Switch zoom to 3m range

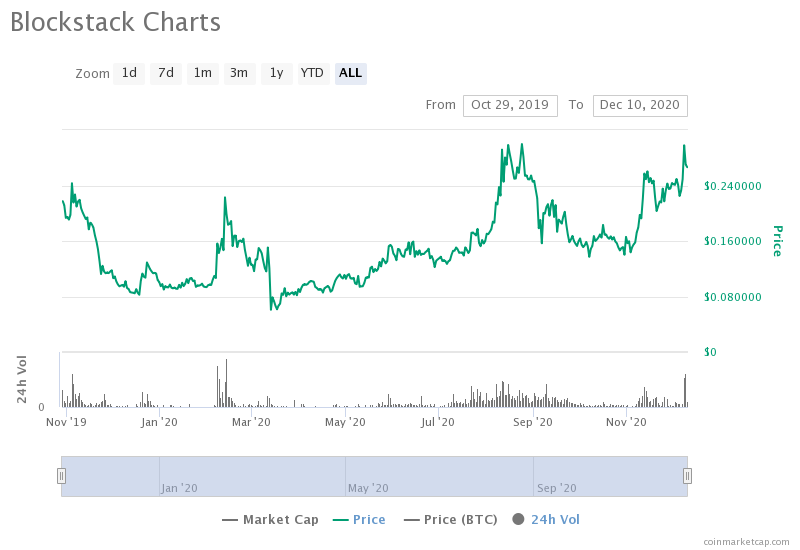239,73
